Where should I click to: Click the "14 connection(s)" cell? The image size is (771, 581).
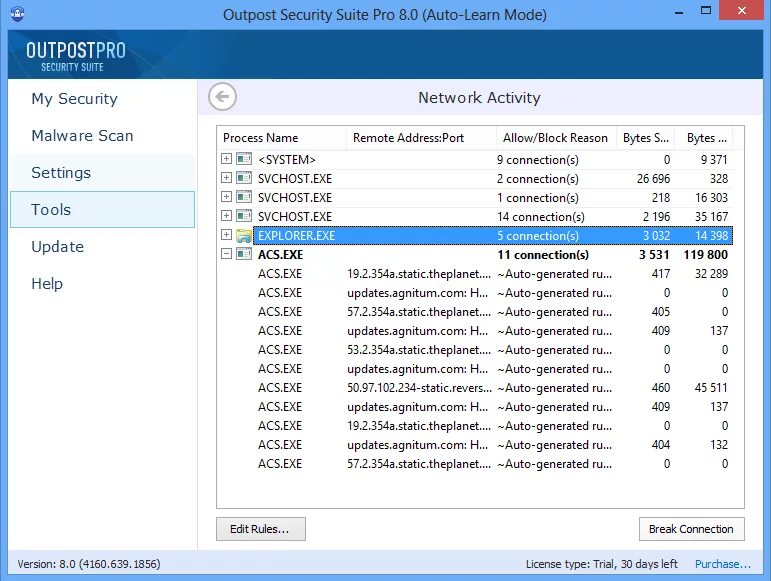540,217
